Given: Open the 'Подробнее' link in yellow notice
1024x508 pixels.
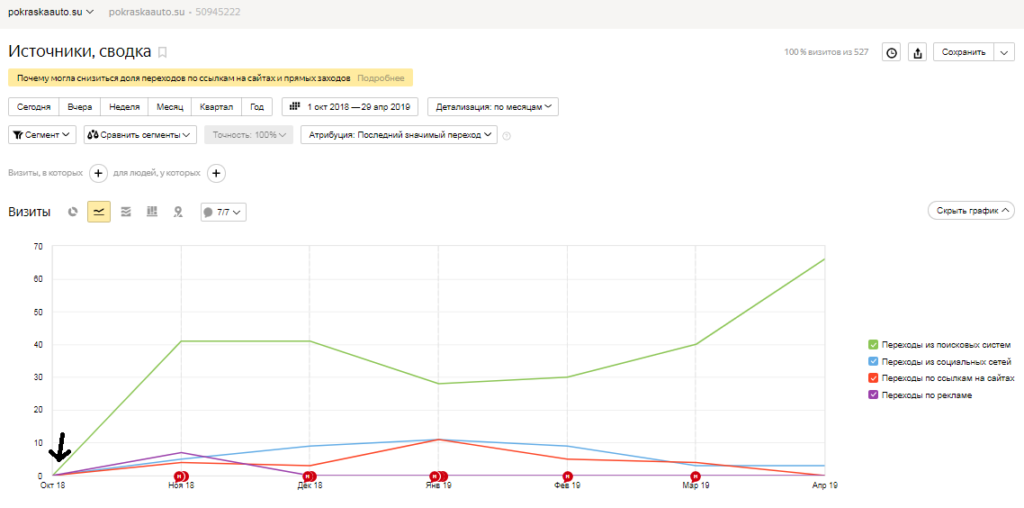Looking at the screenshot, I should coord(380,78).
